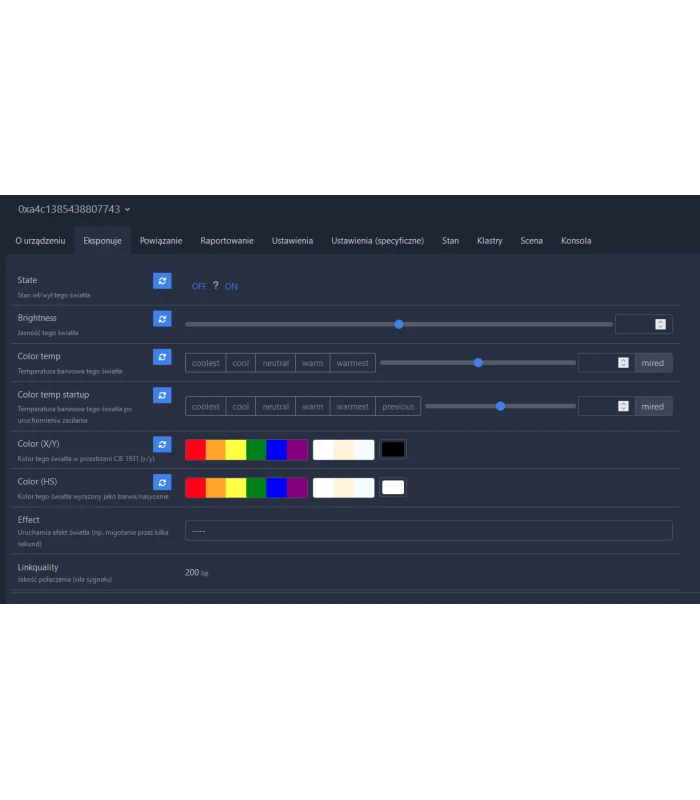Click the Color temp mired stepper arrows
Viewport: 700px width, 800px height.
coord(624,363)
